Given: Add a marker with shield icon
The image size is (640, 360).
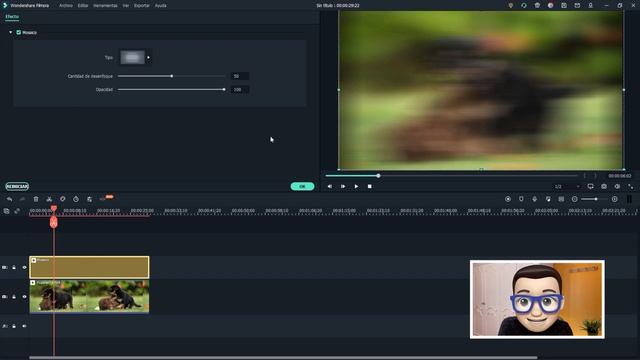Looking at the screenshot, I should (521, 199).
